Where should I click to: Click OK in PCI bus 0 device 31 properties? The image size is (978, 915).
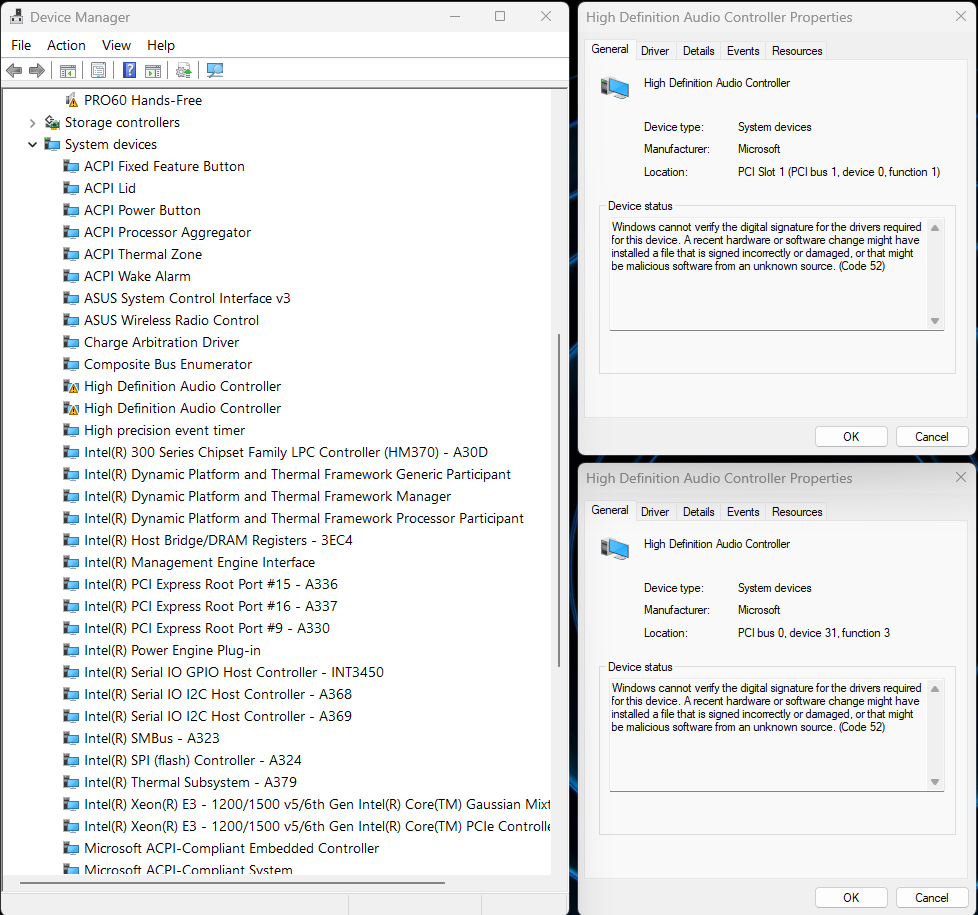tap(851, 898)
